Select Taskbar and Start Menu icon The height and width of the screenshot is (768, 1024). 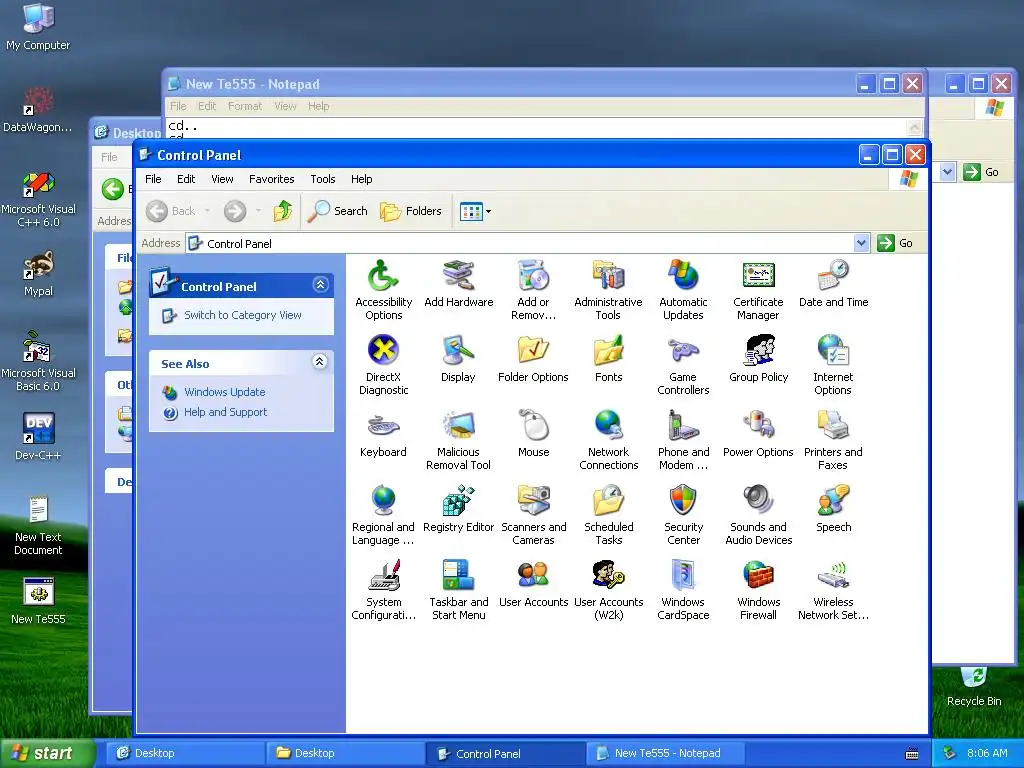[458, 590]
